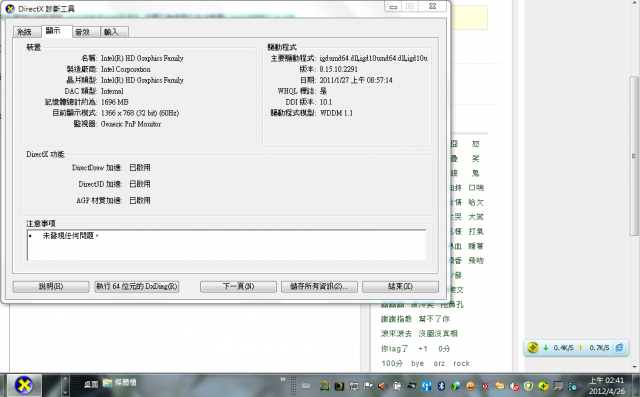Go to next page with 下一頁(N)
Screen dimensions: 640x397
238,286
